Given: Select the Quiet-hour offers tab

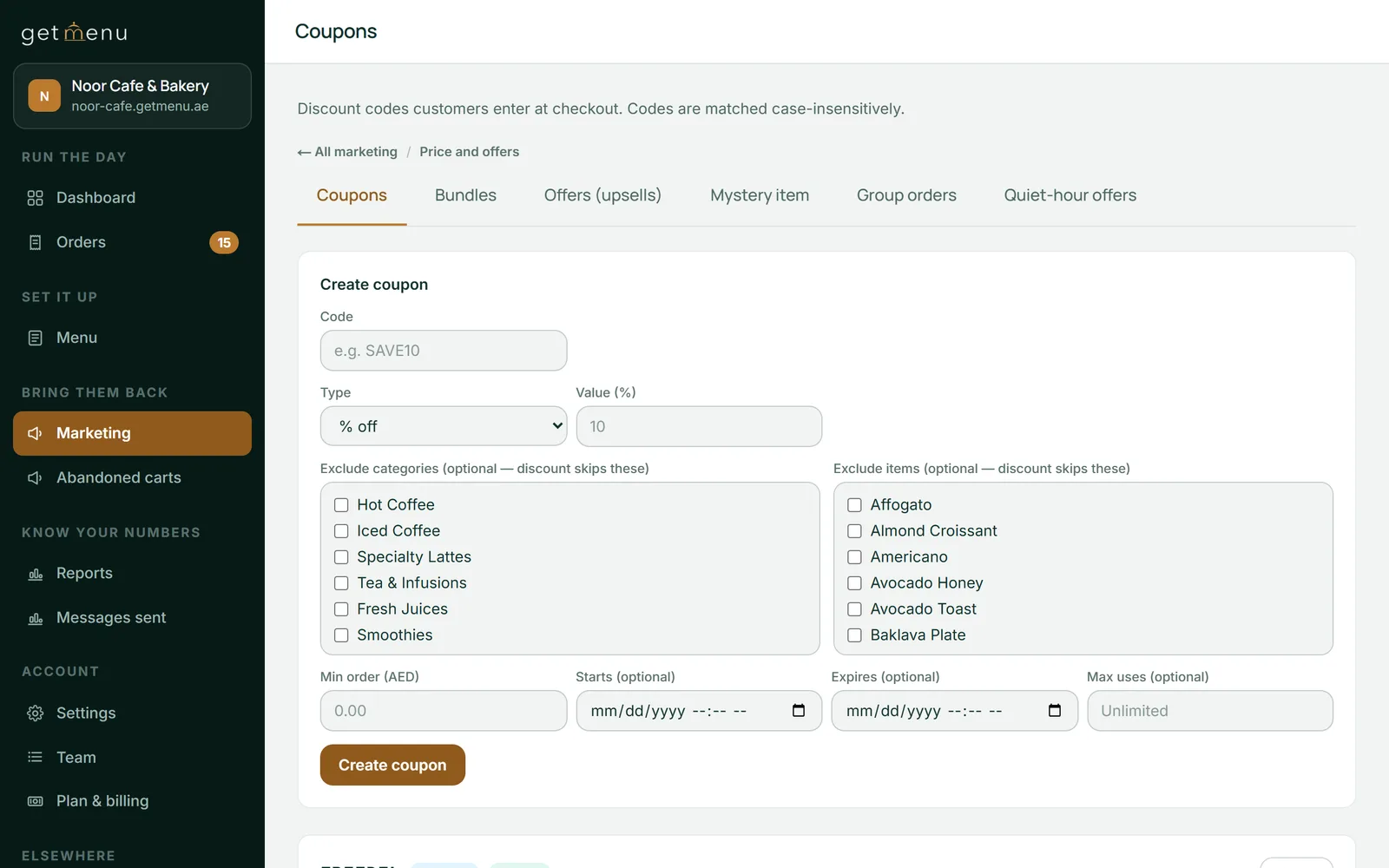Looking at the screenshot, I should 1070,195.
